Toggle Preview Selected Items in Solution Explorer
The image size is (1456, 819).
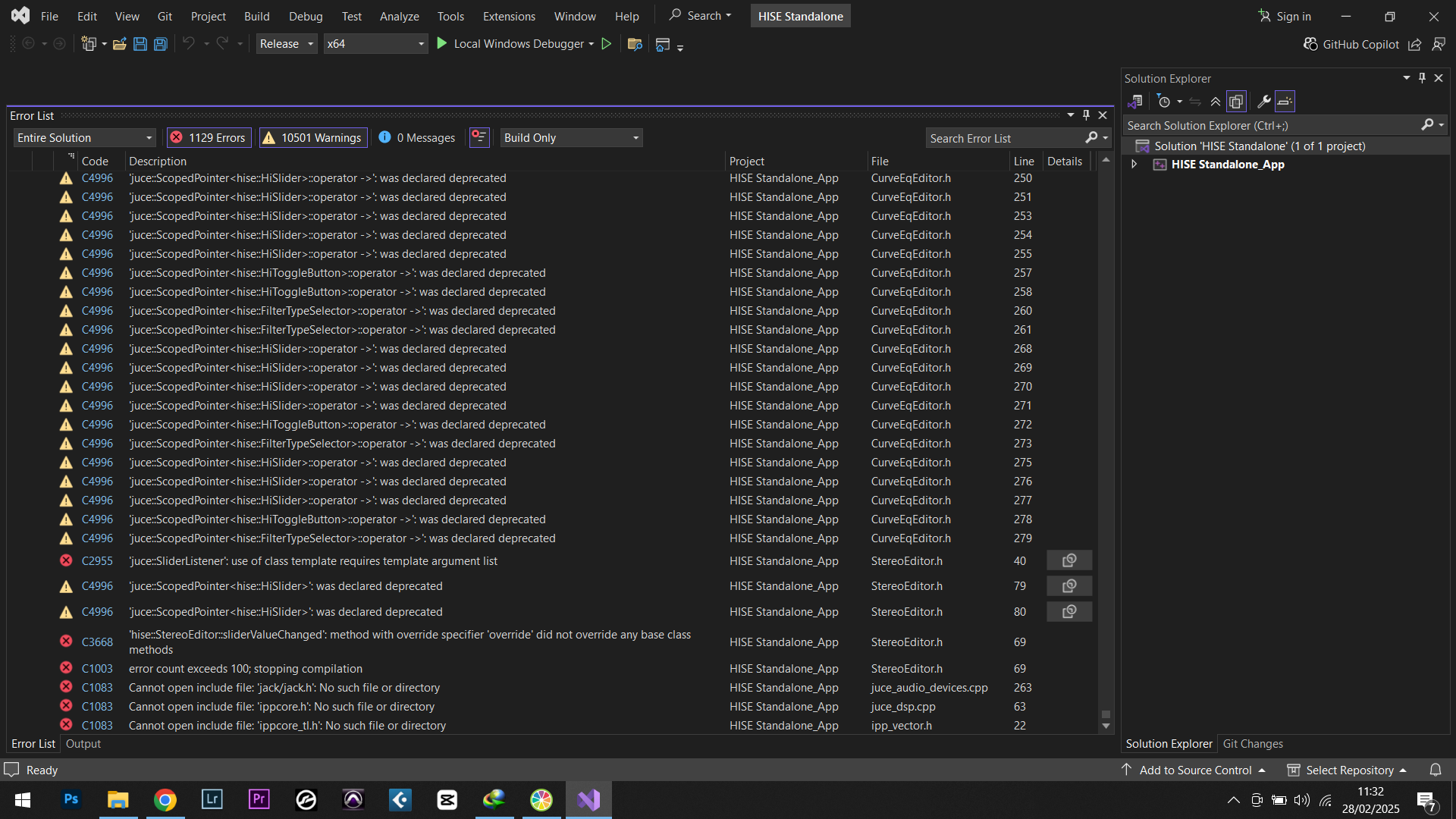point(1285,101)
